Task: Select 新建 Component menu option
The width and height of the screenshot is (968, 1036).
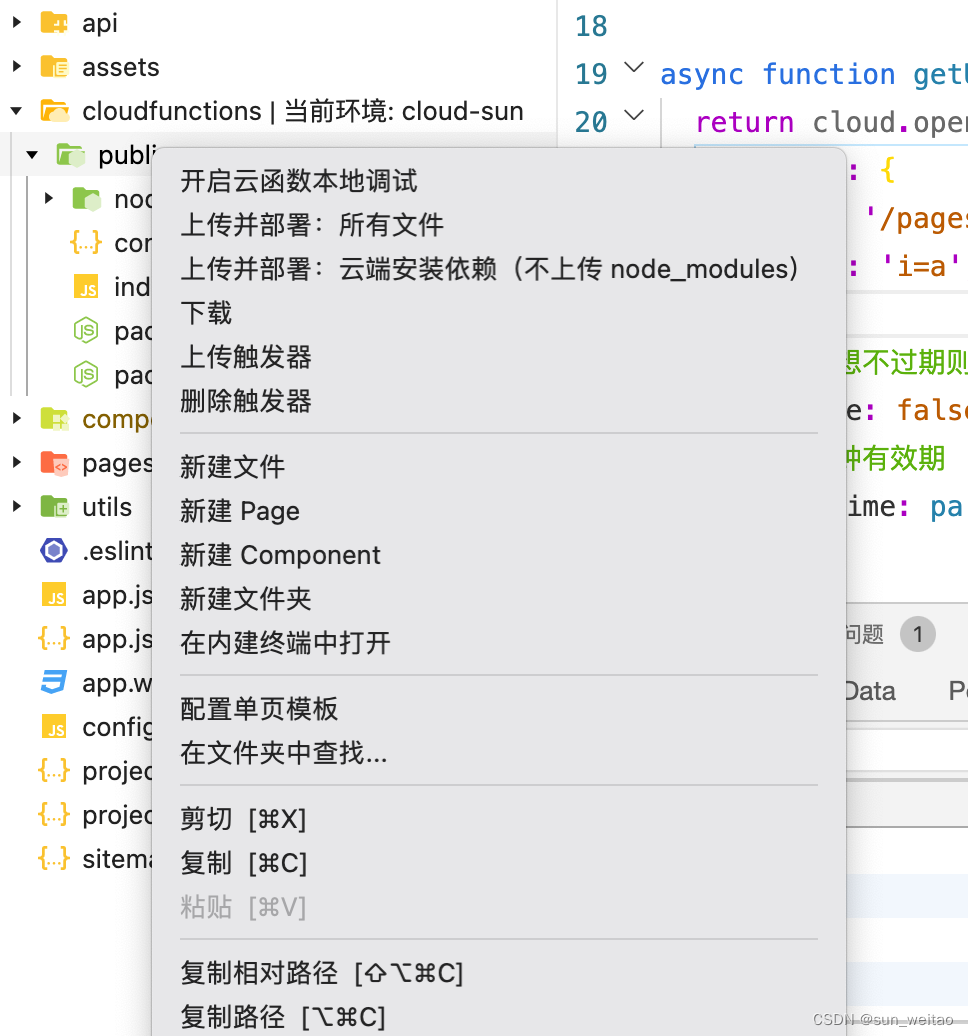Action: pos(280,555)
